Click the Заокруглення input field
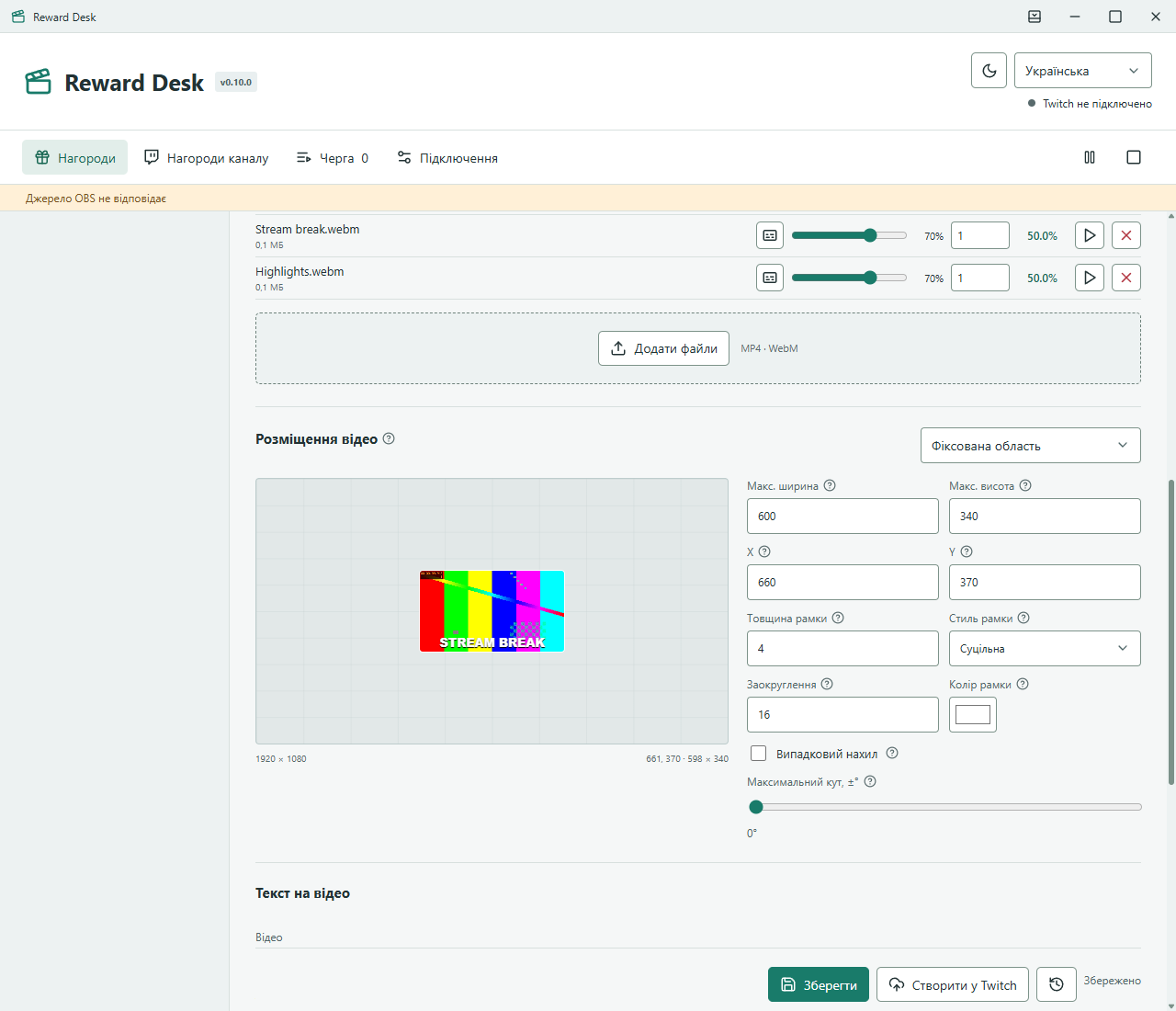This screenshot has height=1011, width=1176. (842, 714)
